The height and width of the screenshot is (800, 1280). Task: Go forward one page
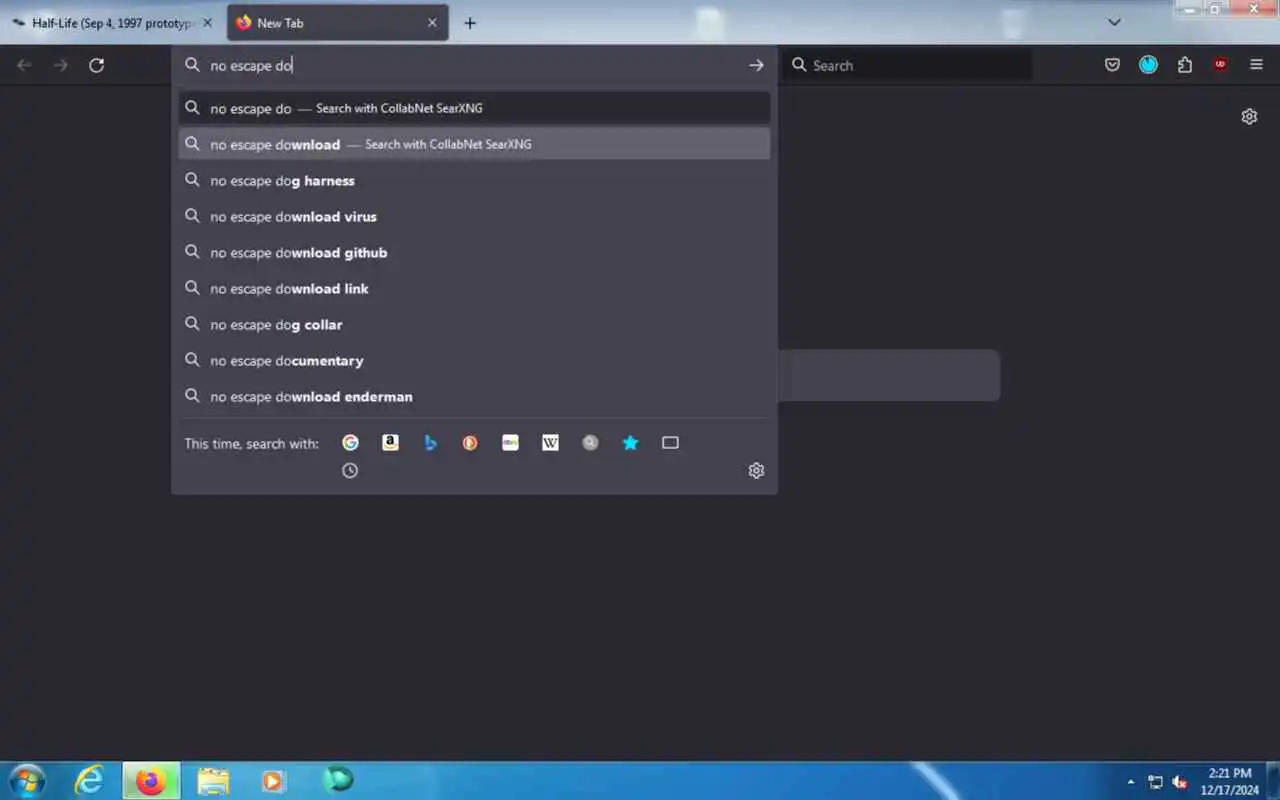[x=60, y=65]
